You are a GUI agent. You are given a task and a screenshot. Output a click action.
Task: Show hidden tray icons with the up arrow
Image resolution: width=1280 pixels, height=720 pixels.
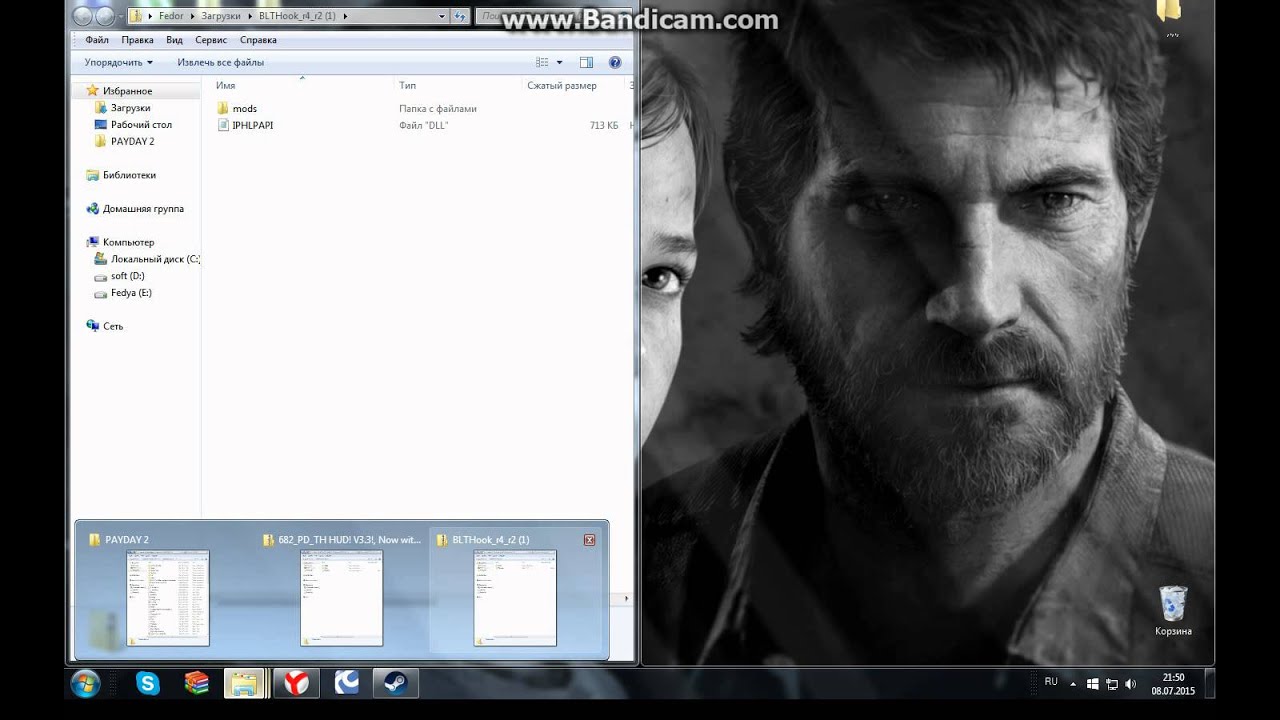click(x=1073, y=685)
